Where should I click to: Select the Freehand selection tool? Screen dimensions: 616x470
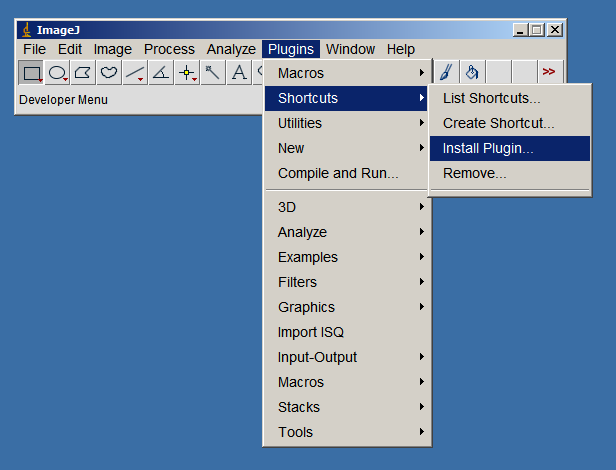109,73
